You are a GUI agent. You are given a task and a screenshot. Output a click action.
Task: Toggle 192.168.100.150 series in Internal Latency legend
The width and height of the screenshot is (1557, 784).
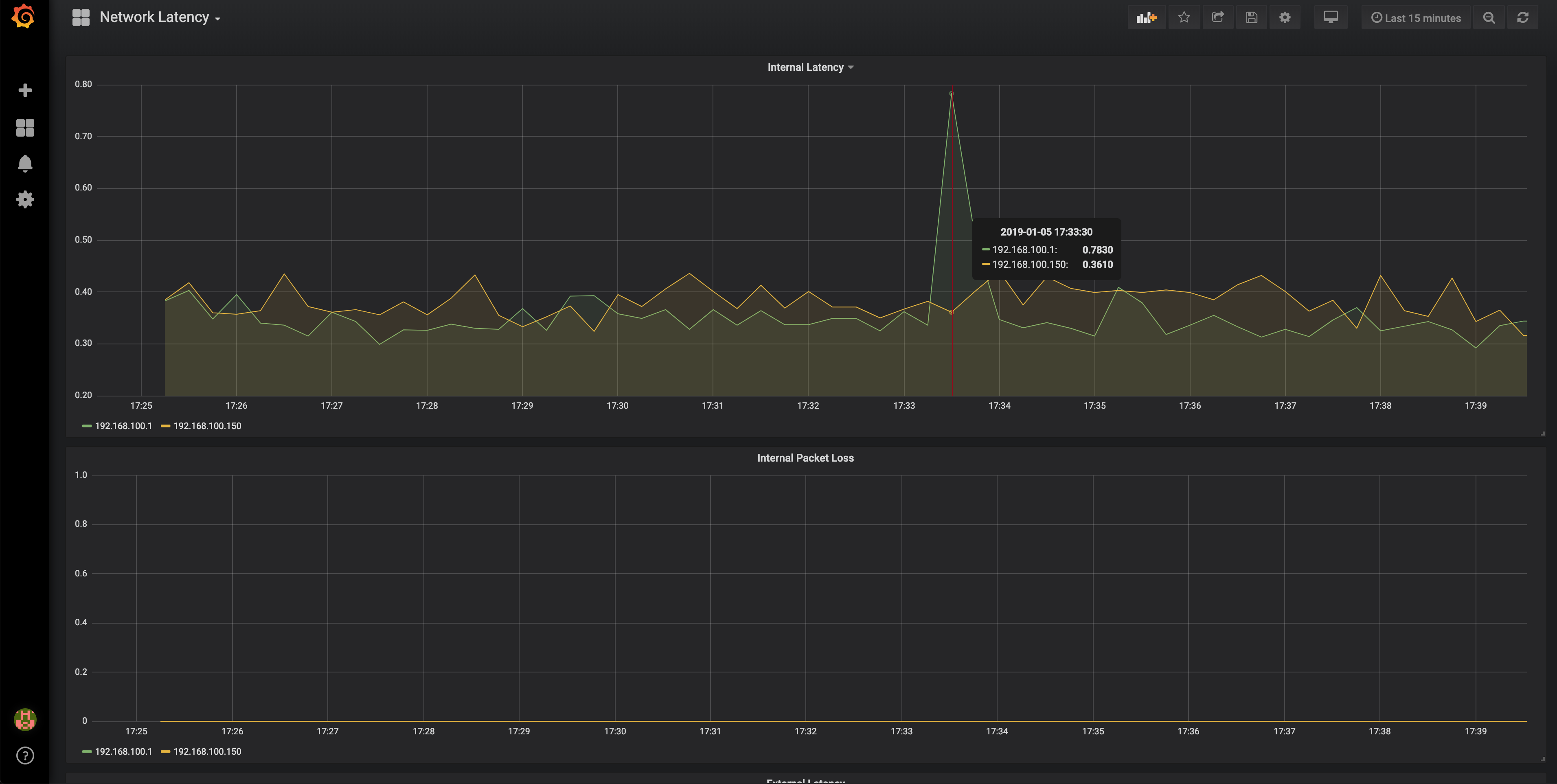pyautogui.click(x=207, y=426)
